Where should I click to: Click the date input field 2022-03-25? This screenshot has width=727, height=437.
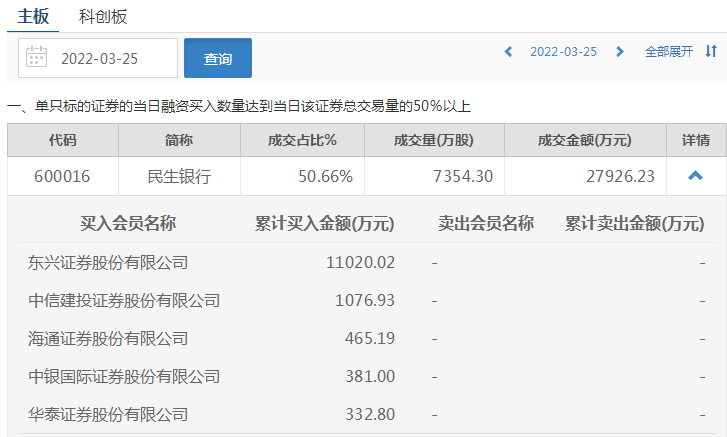click(x=98, y=58)
